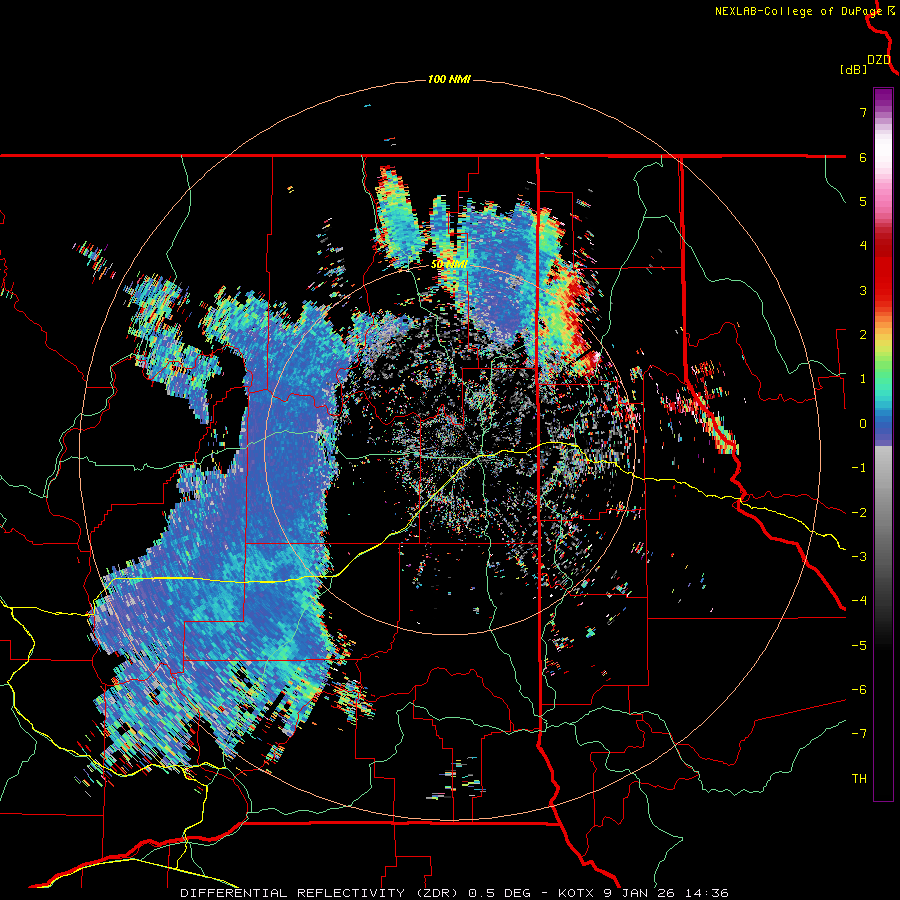The height and width of the screenshot is (900, 900).
Task: Click the 6 value on color scale
Action: (863, 157)
